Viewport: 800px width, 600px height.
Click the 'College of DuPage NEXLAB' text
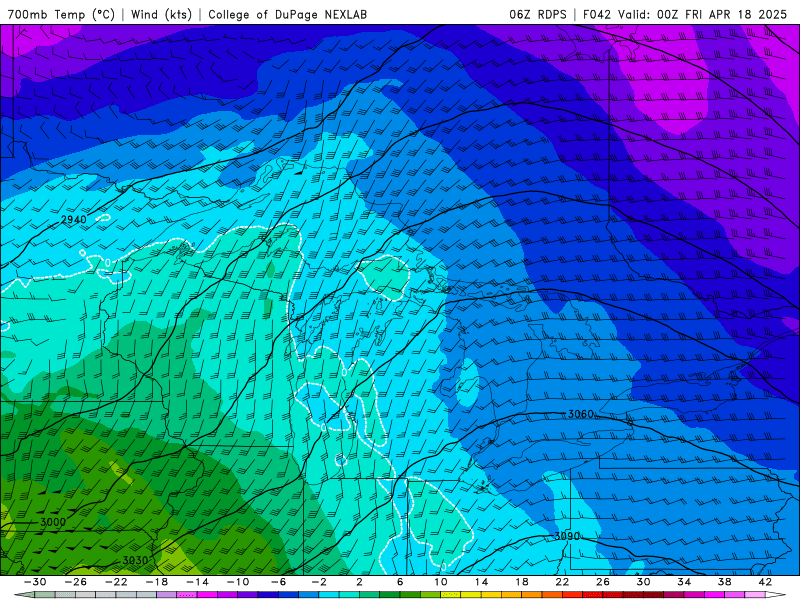pos(287,14)
